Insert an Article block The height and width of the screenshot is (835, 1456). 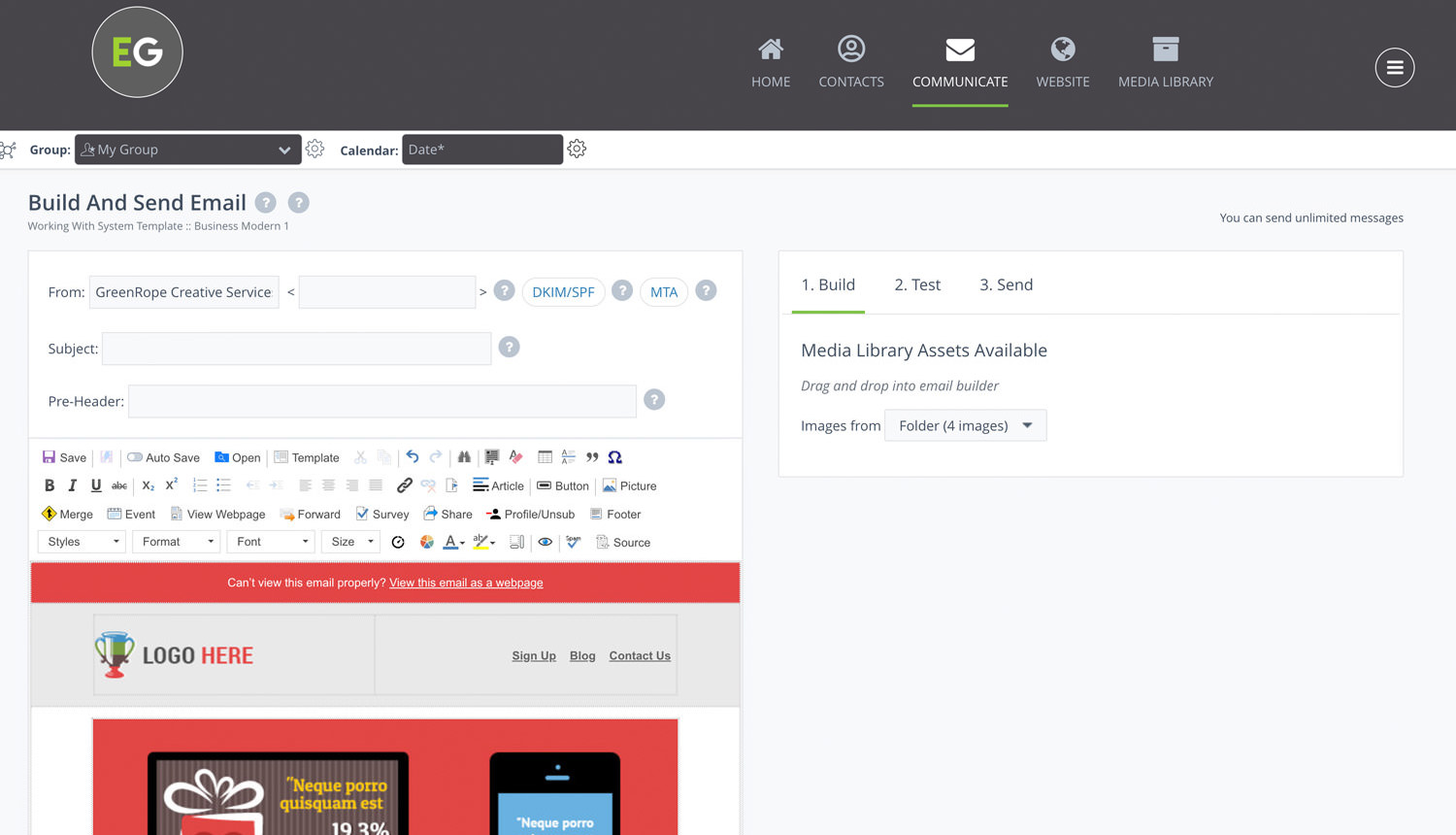pyautogui.click(x=498, y=485)
